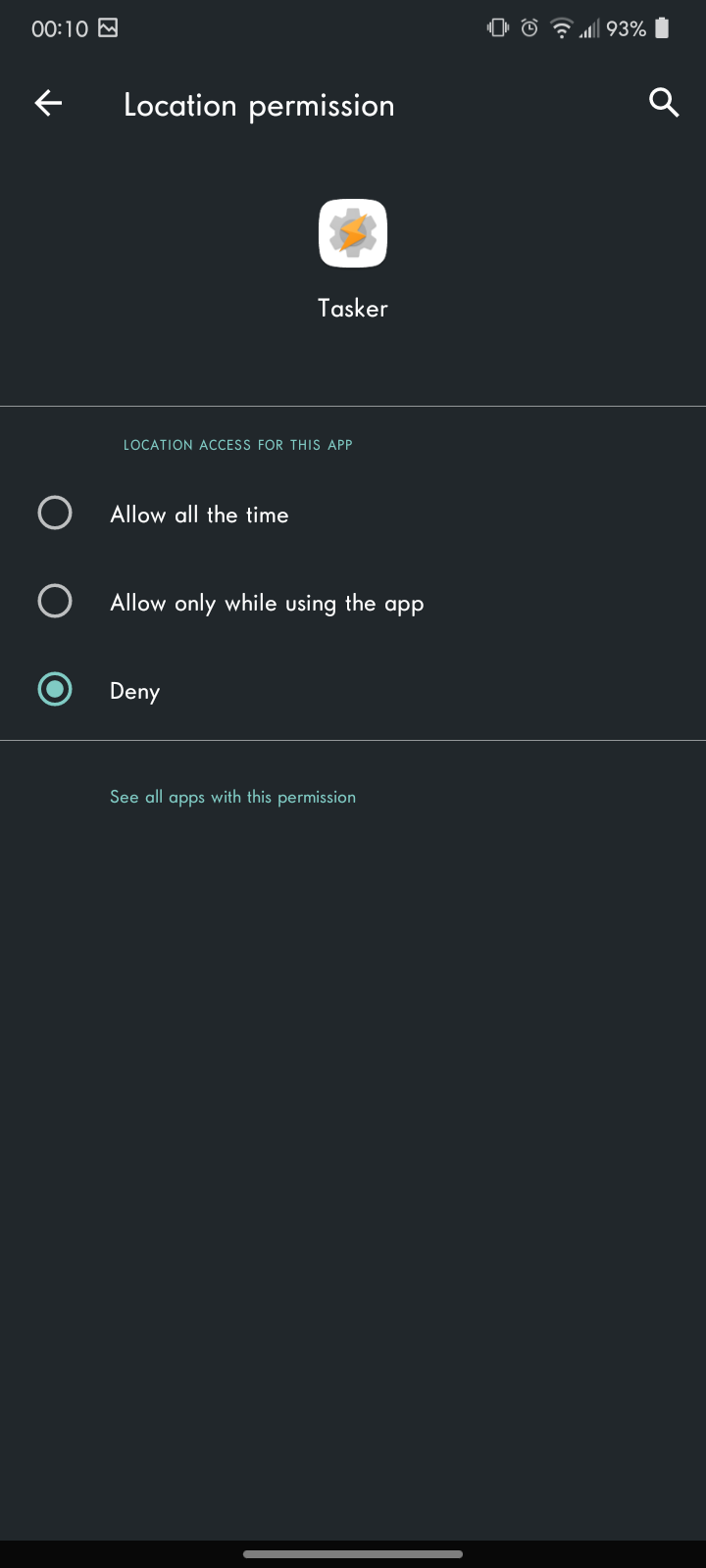Tap the Wi-Fi status bar icon
706x1568 pixels.
(x=561, y=28)
